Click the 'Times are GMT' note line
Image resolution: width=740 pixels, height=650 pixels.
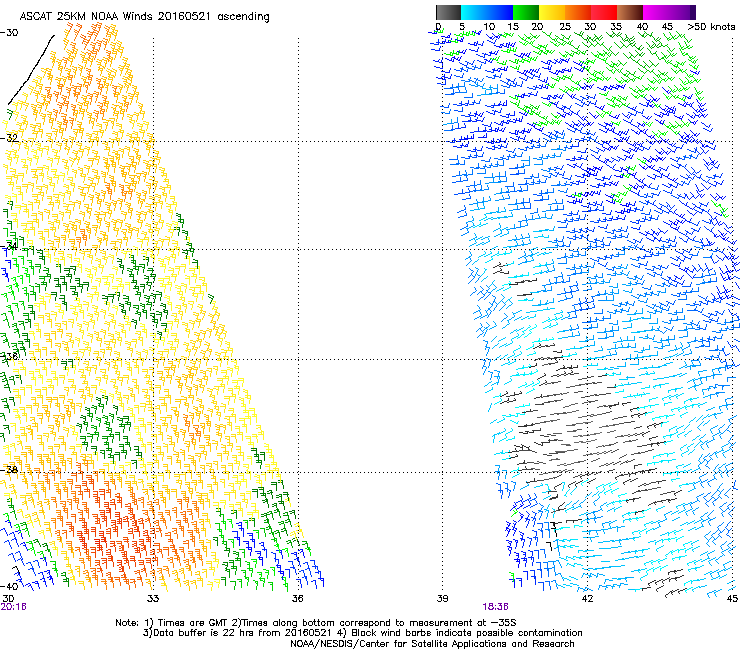pos(316,623)
